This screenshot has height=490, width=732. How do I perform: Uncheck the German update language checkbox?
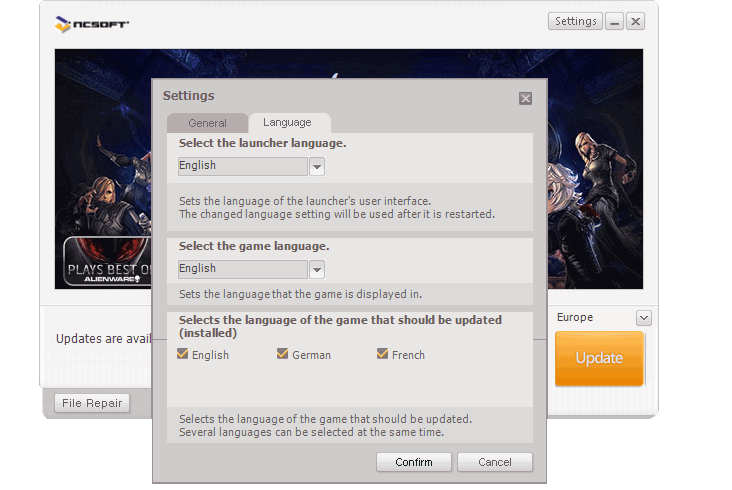point(282,354)
